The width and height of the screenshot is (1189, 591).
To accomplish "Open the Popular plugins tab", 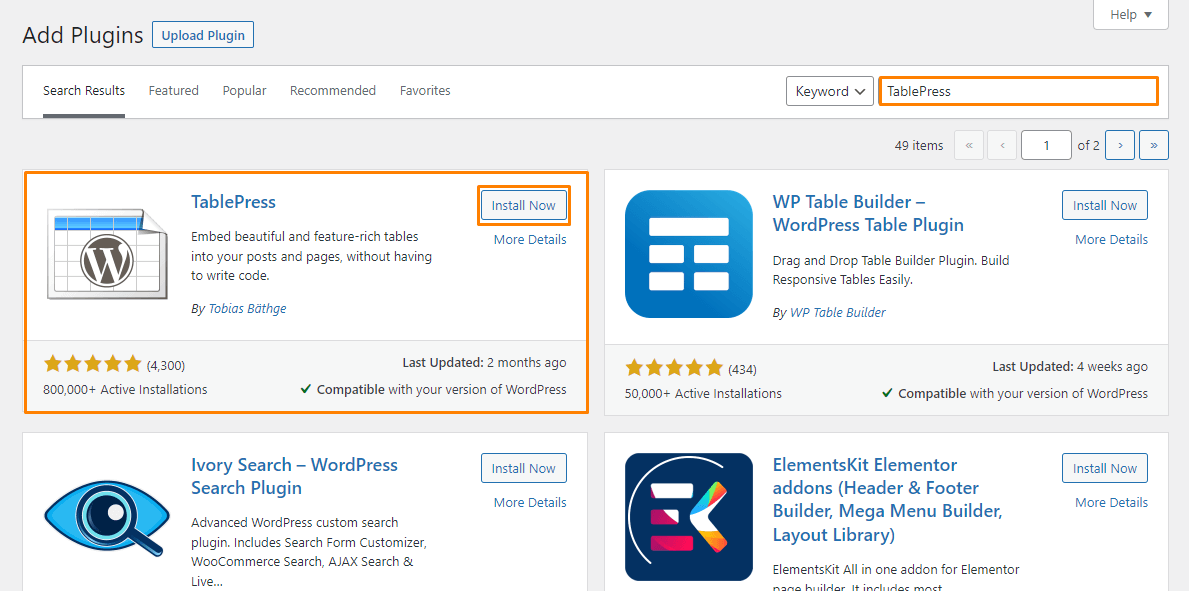I will pyautogui.click(x=244, y=91).
